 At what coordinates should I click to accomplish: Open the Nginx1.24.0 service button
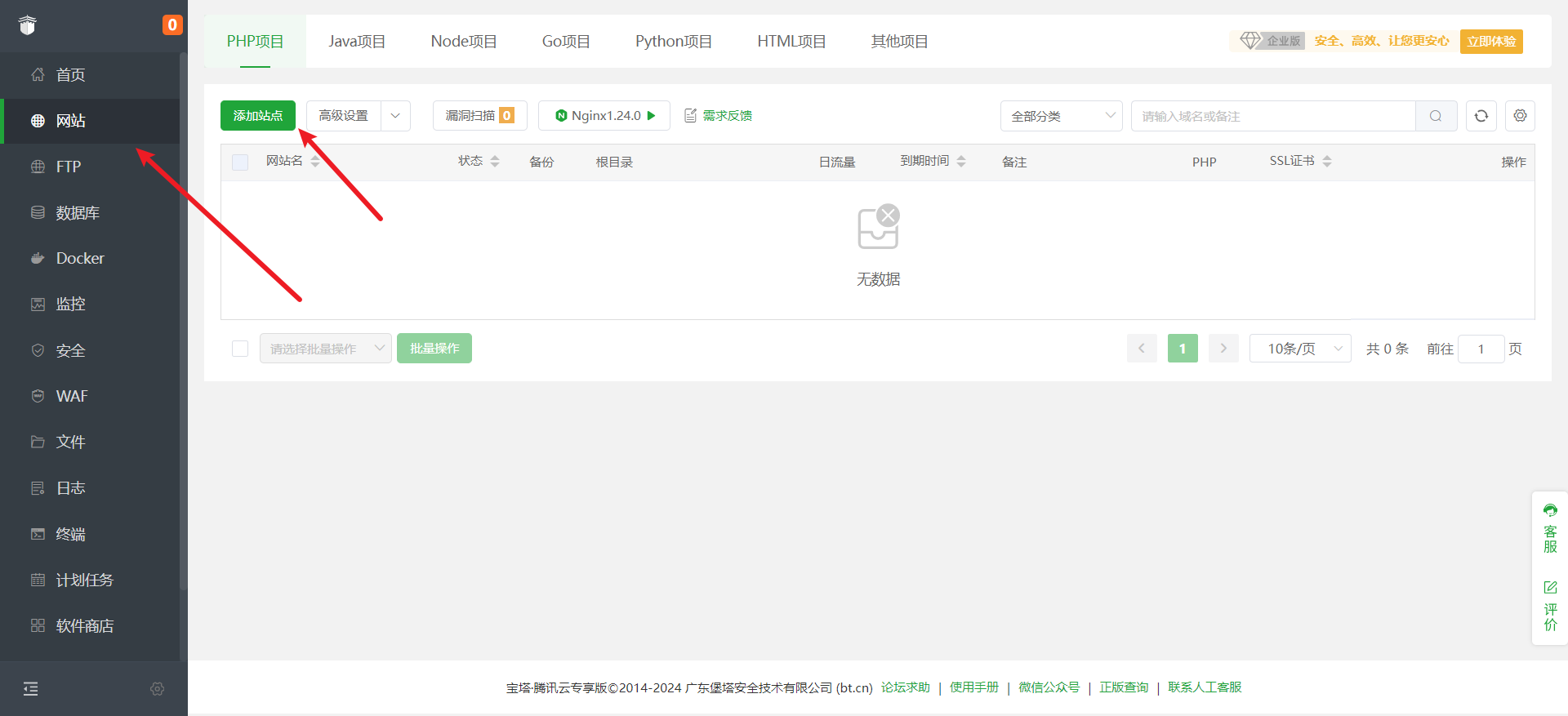click(604, 116)
